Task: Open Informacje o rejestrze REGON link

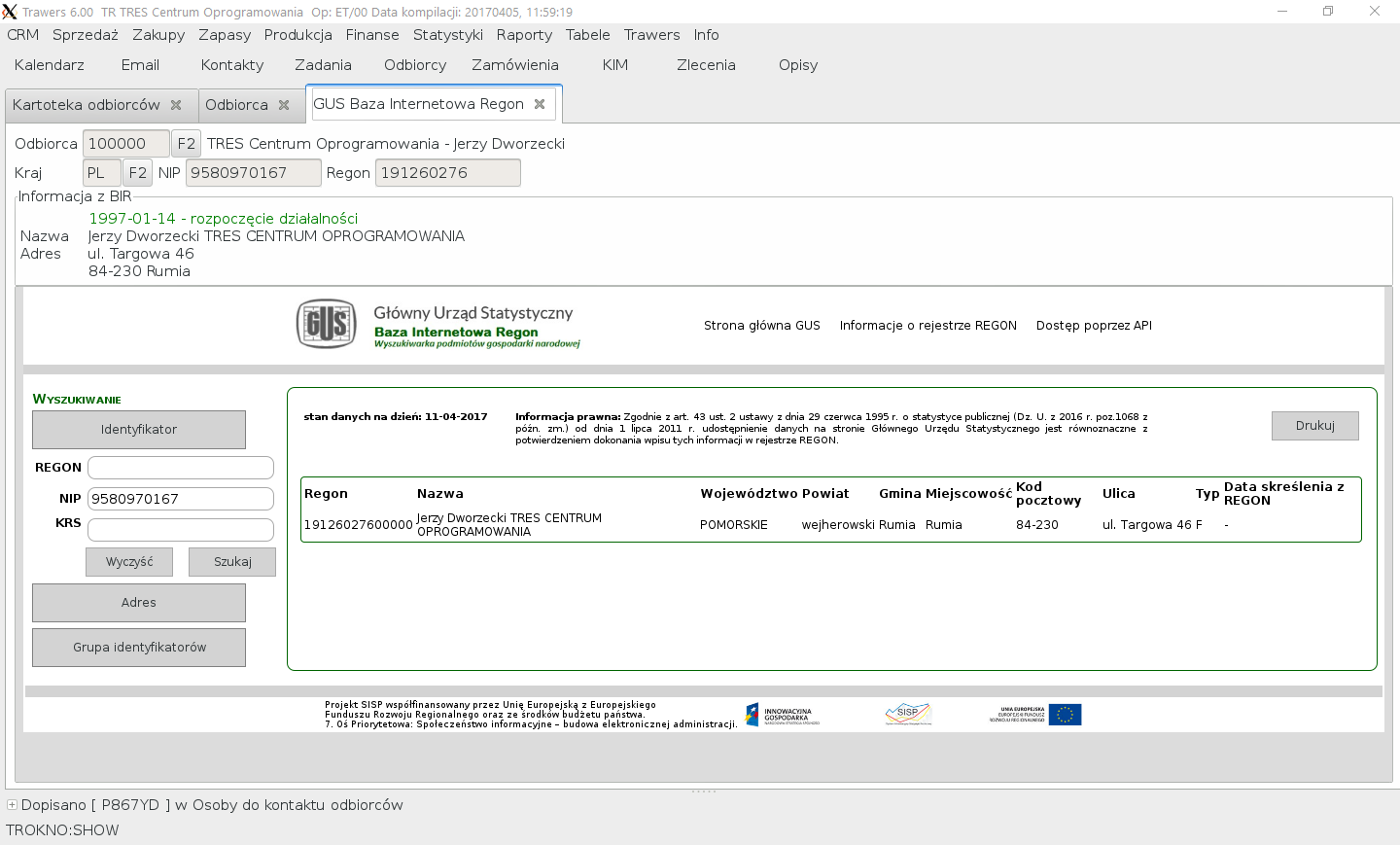Action: 928,326
